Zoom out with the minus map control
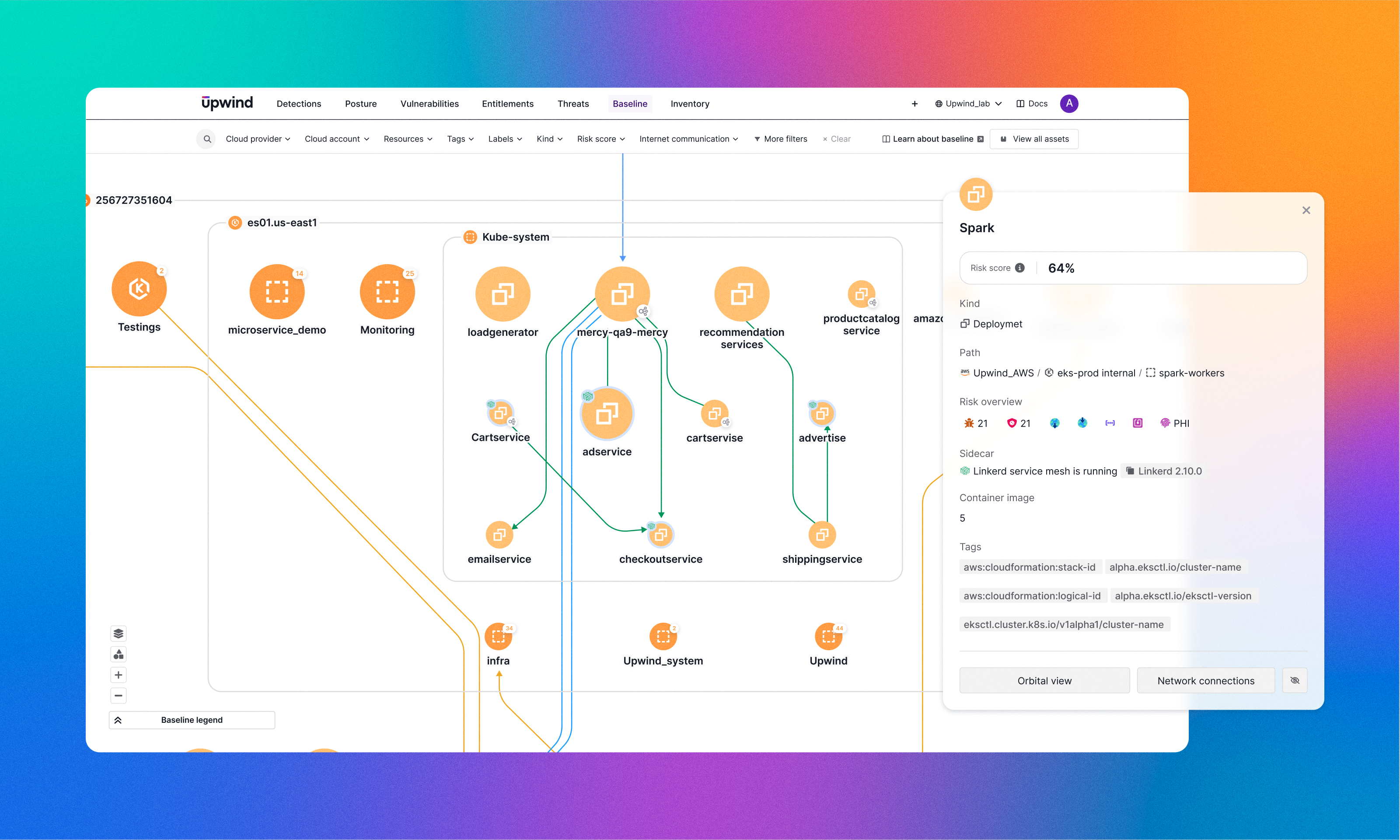 coord(119,696)
